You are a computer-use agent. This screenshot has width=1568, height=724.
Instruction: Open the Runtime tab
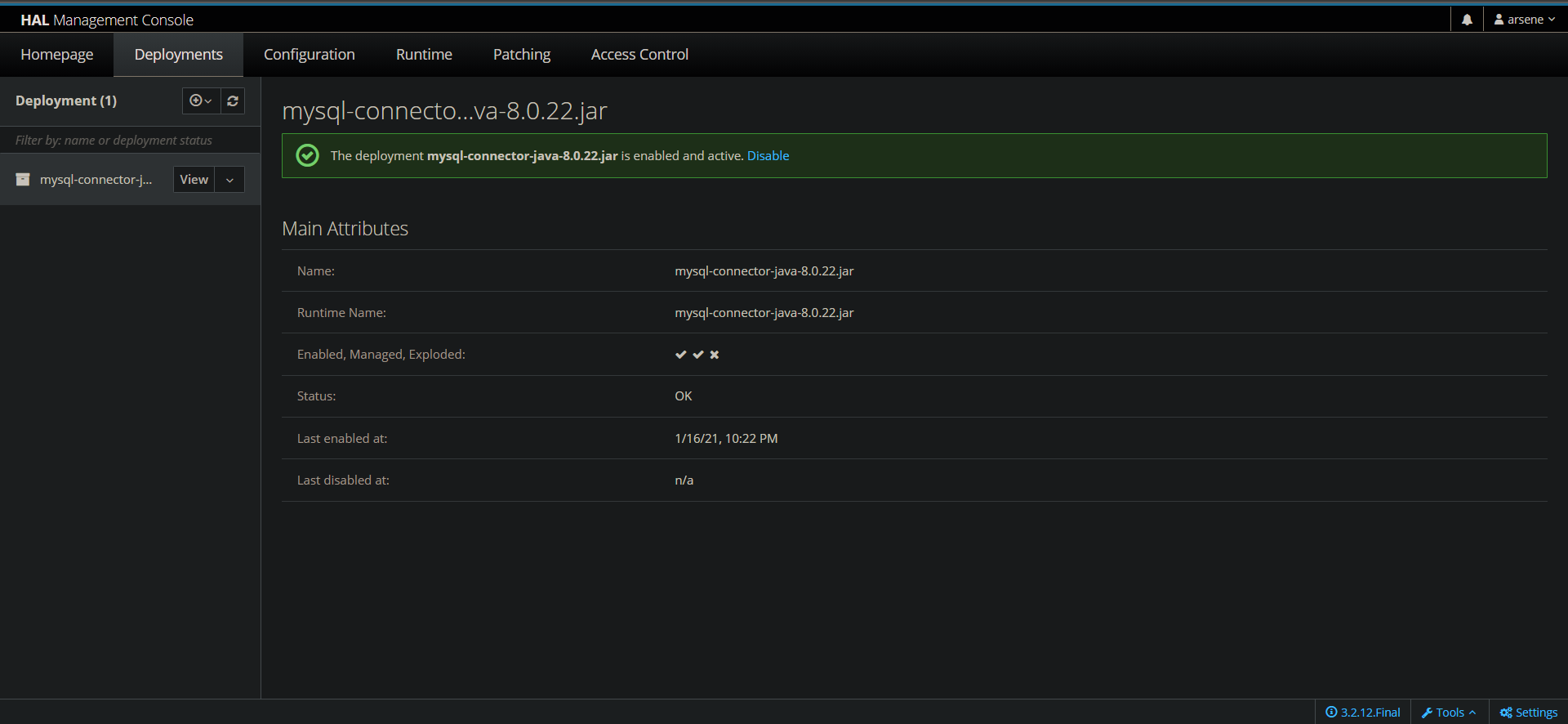coord(424,55)
